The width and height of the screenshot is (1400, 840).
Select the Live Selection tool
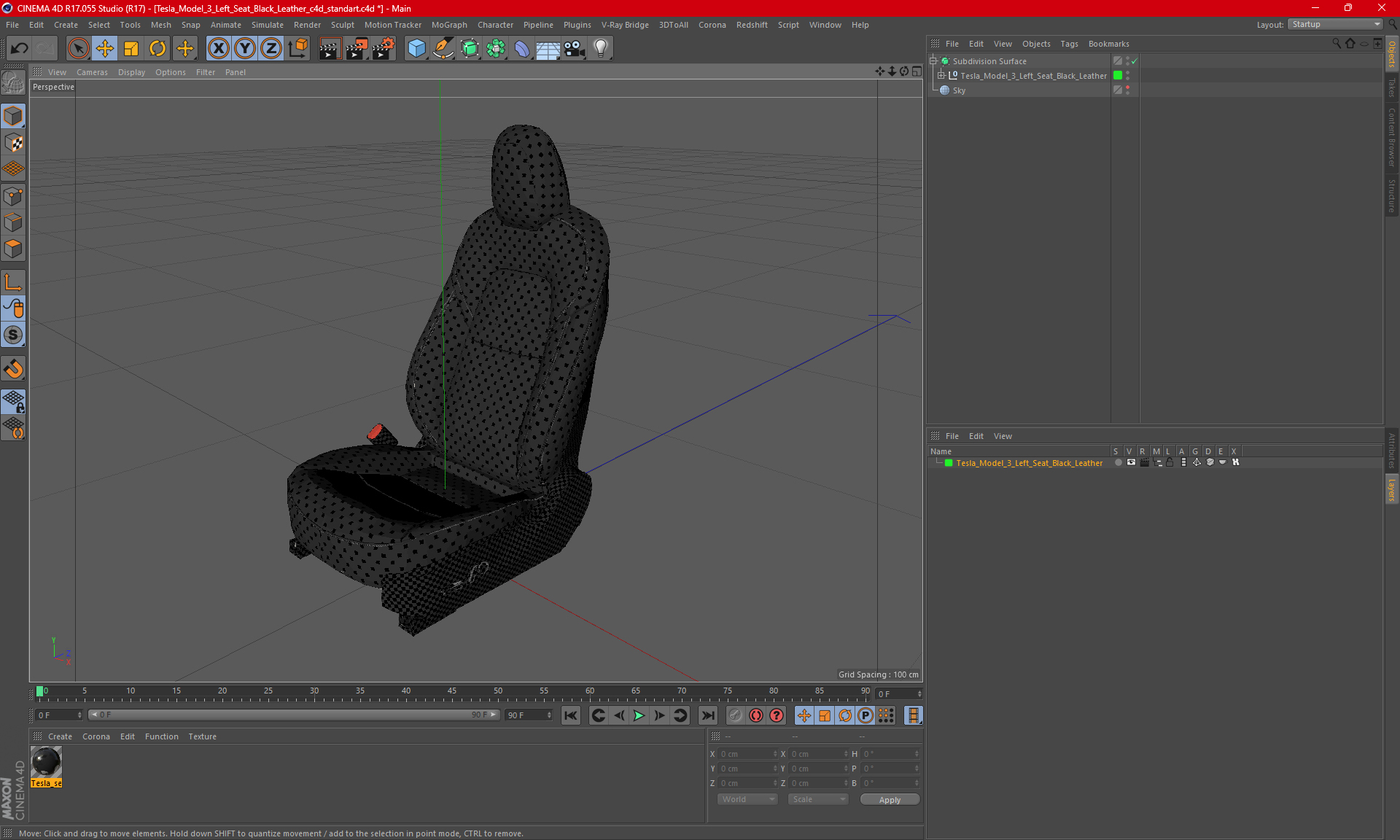point(78,49)
